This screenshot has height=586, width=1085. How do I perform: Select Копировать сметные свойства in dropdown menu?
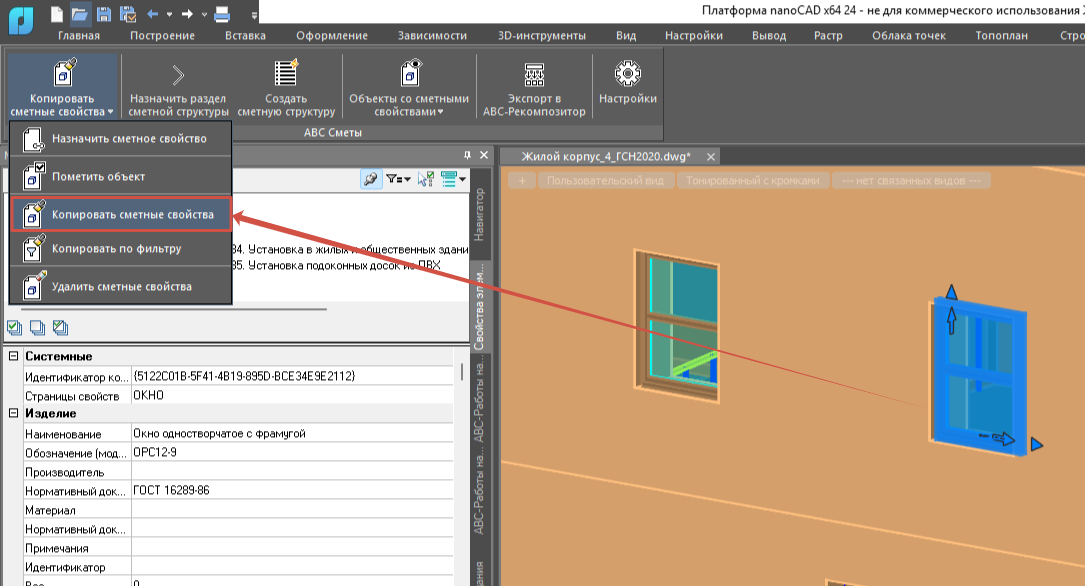point(120,214)
